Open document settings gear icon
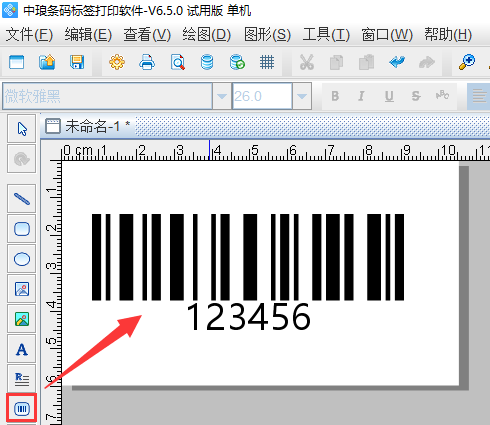The width and height of the screenshot is (490, 425). (117, 62)
